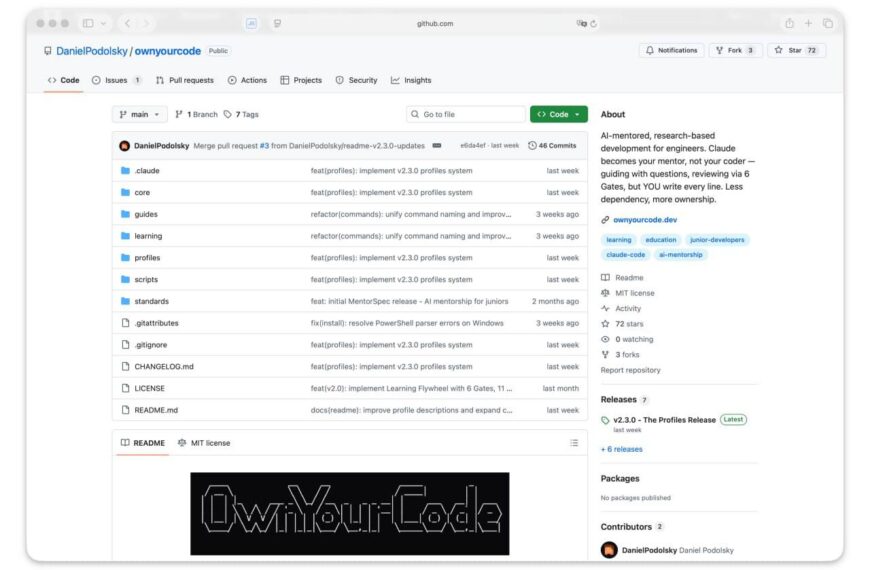
Task: Switch to the Pull requests tab
Action: [185, 80]
